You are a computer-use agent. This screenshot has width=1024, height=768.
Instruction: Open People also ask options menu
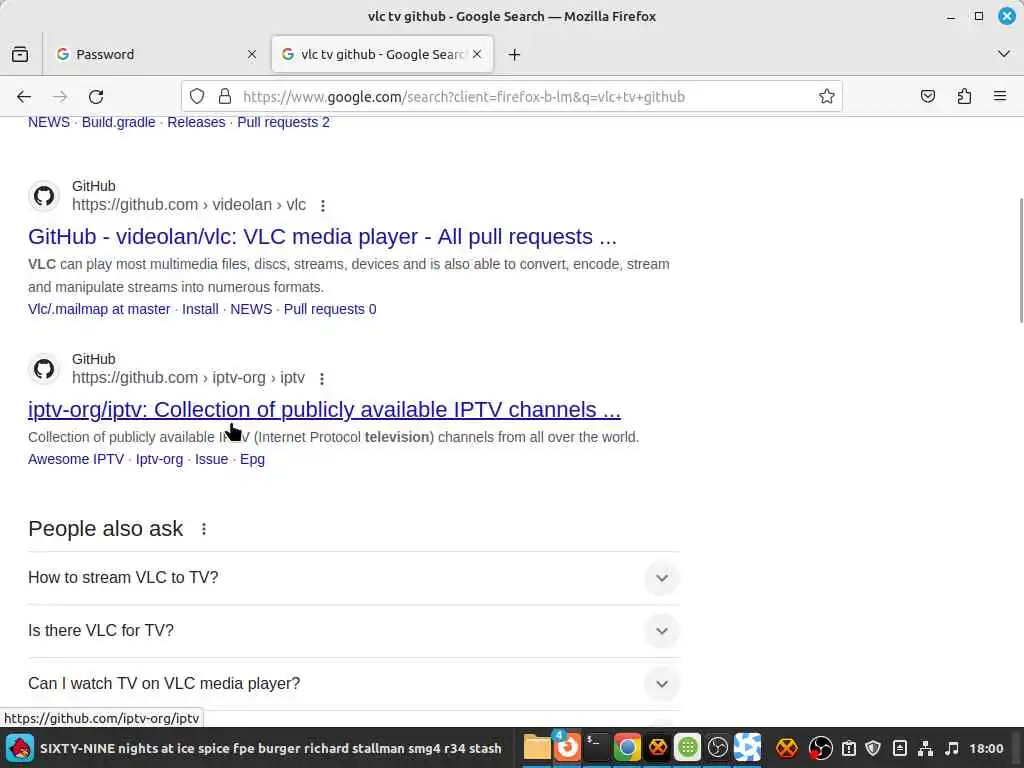pos(204,529)
